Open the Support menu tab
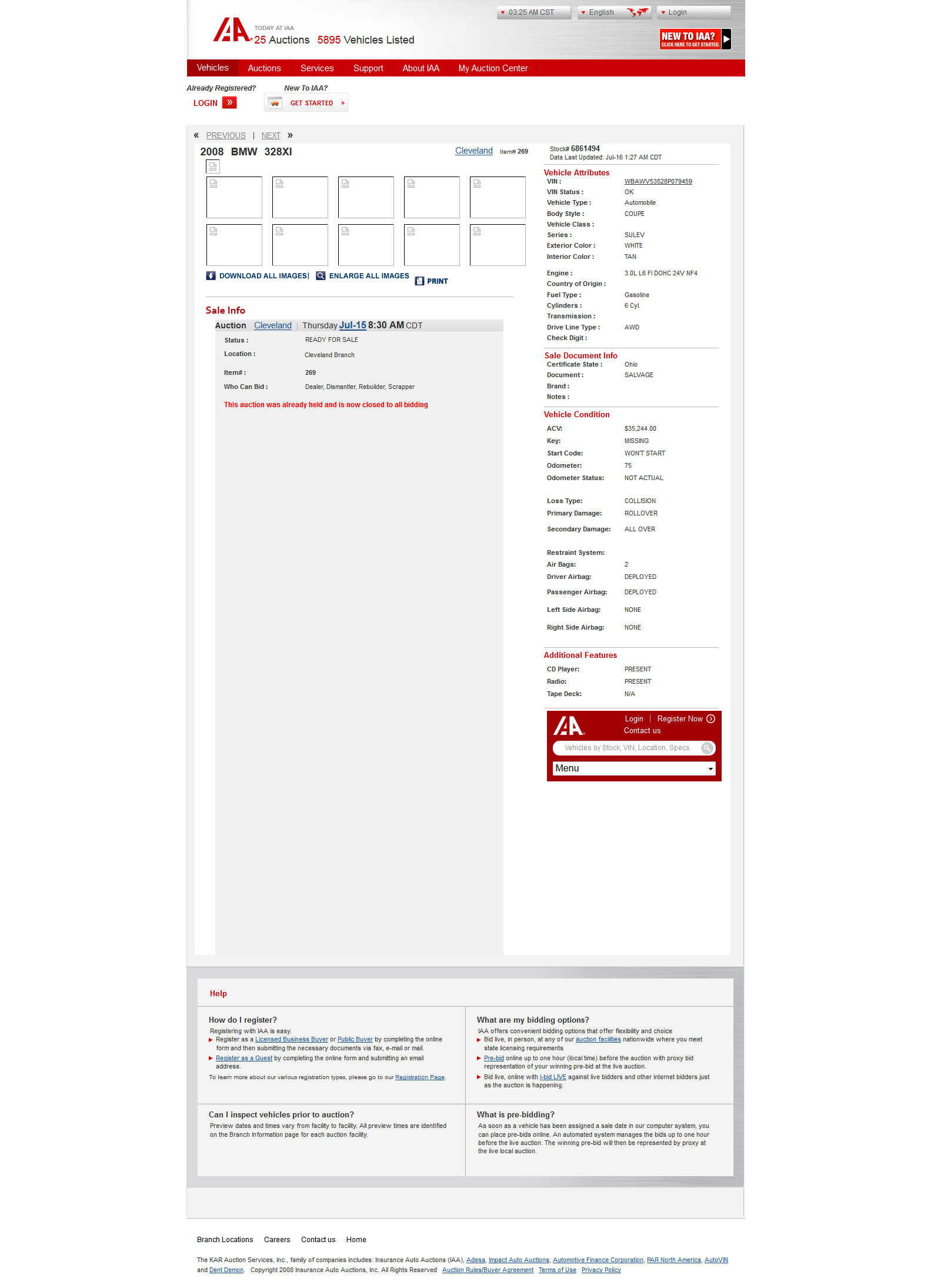931x1288 pixels. click(368, 68)
